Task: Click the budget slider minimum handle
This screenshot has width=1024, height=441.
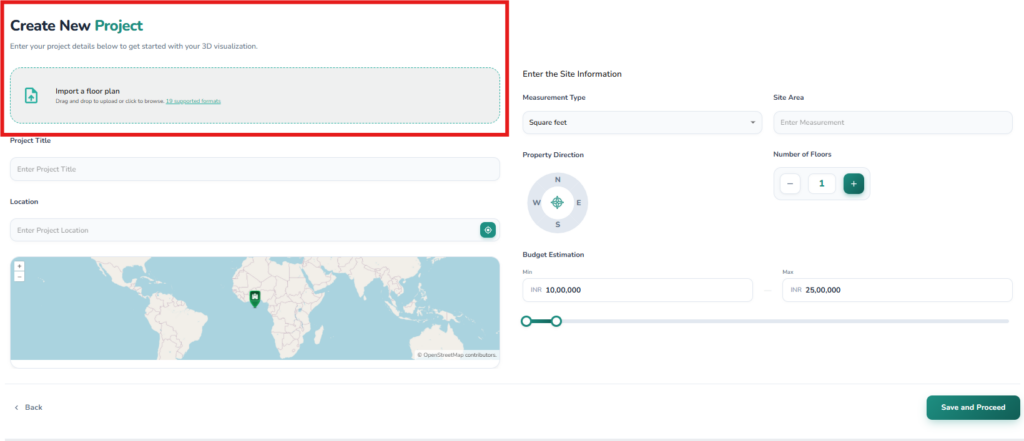Action: click(526, 321)
